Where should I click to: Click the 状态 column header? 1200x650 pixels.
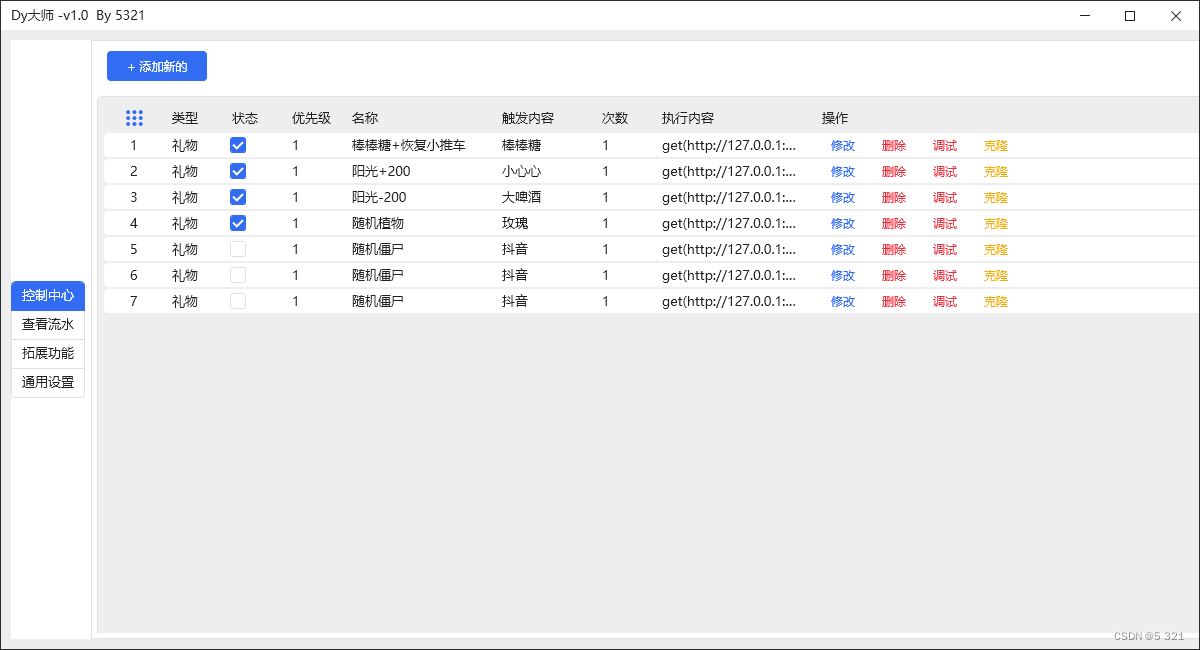click(245, 118)
